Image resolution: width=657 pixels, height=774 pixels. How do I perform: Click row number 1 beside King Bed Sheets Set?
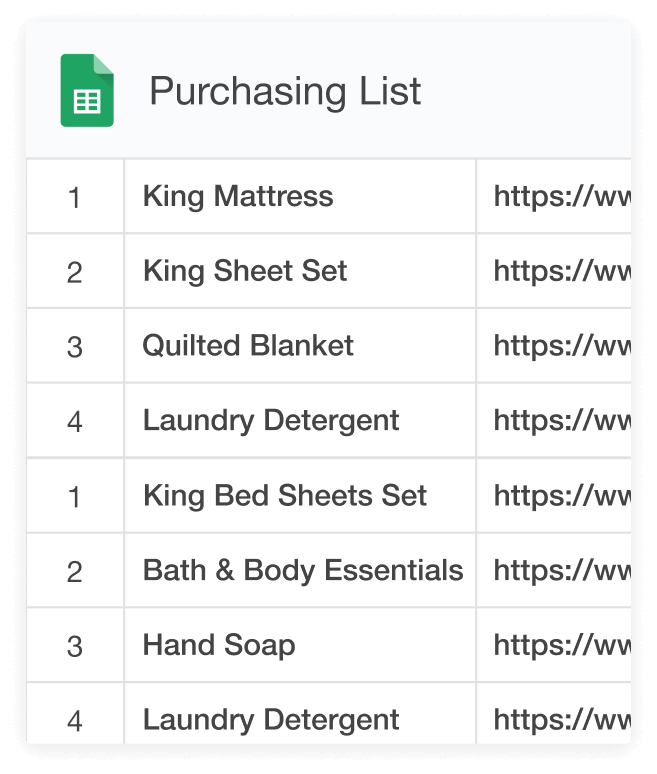[75, 497]
